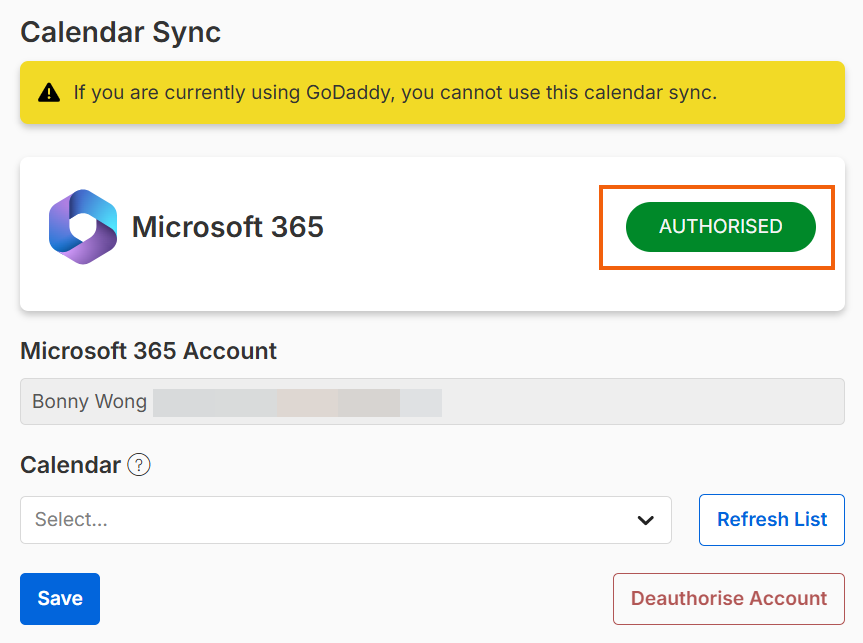The image size is (863, 643).
Task: Click the GoDaddy warning message text
Action: tap(395, 92)
